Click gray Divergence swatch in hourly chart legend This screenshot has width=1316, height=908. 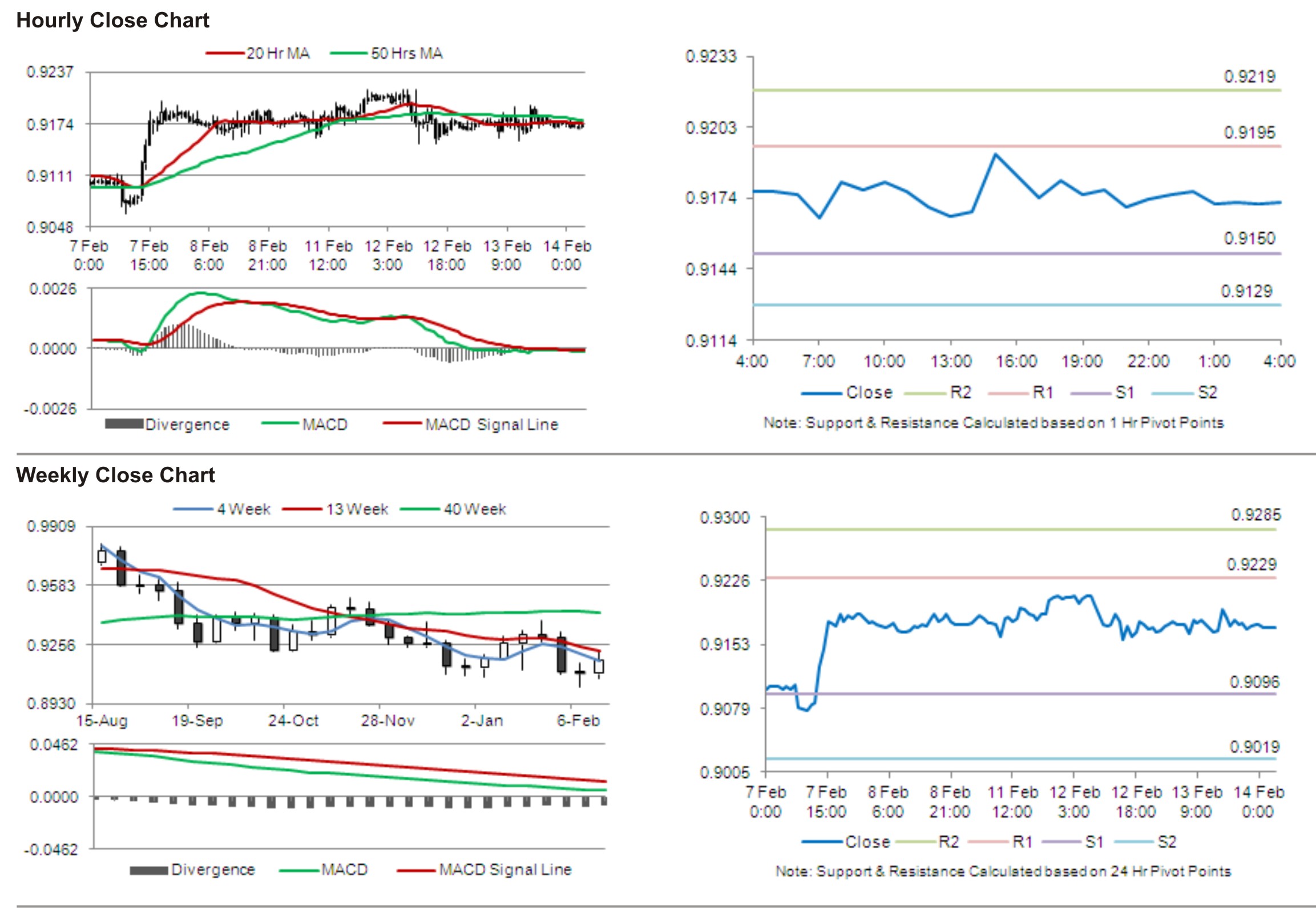(124, 423)
